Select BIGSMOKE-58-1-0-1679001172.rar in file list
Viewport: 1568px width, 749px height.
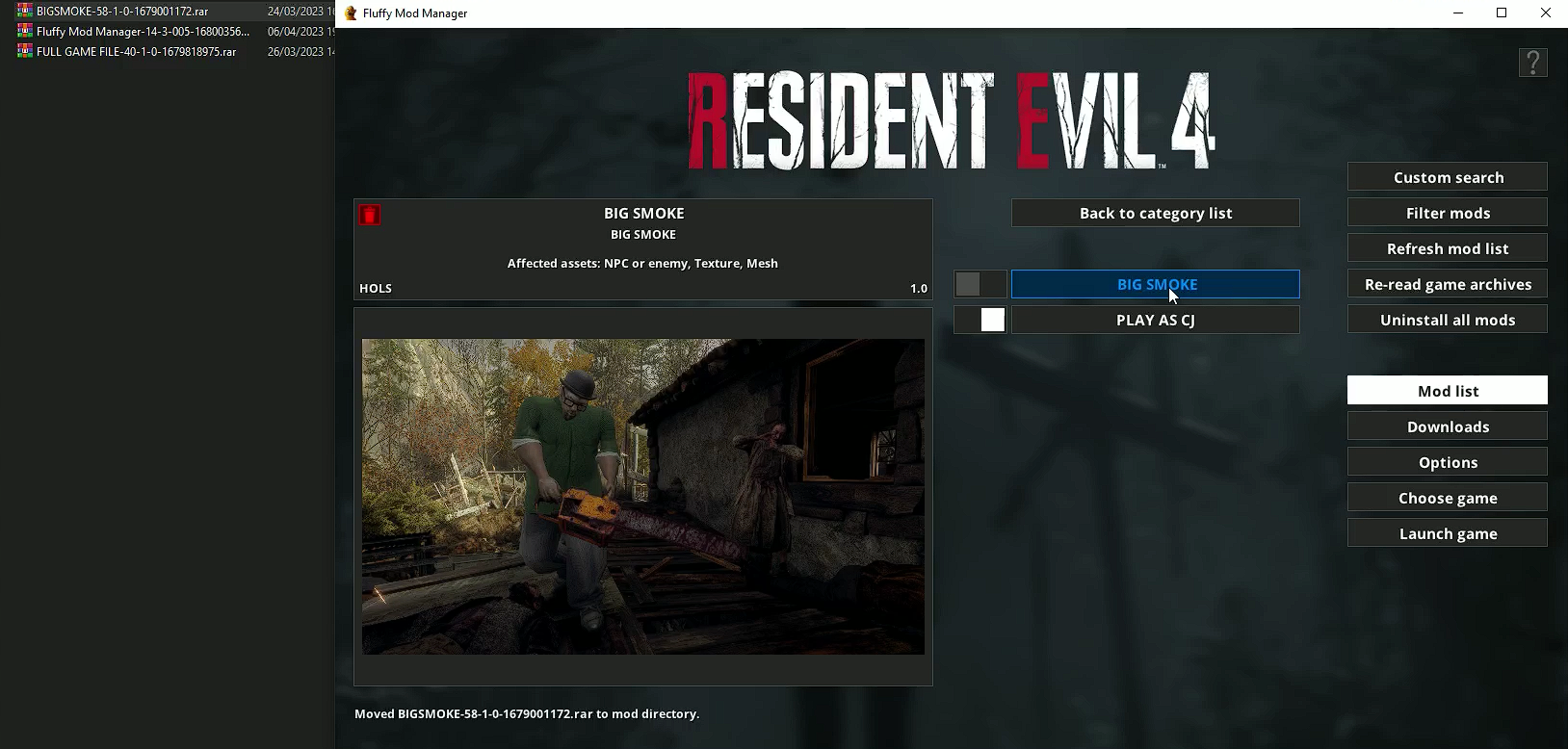click(x=122, y=11)
